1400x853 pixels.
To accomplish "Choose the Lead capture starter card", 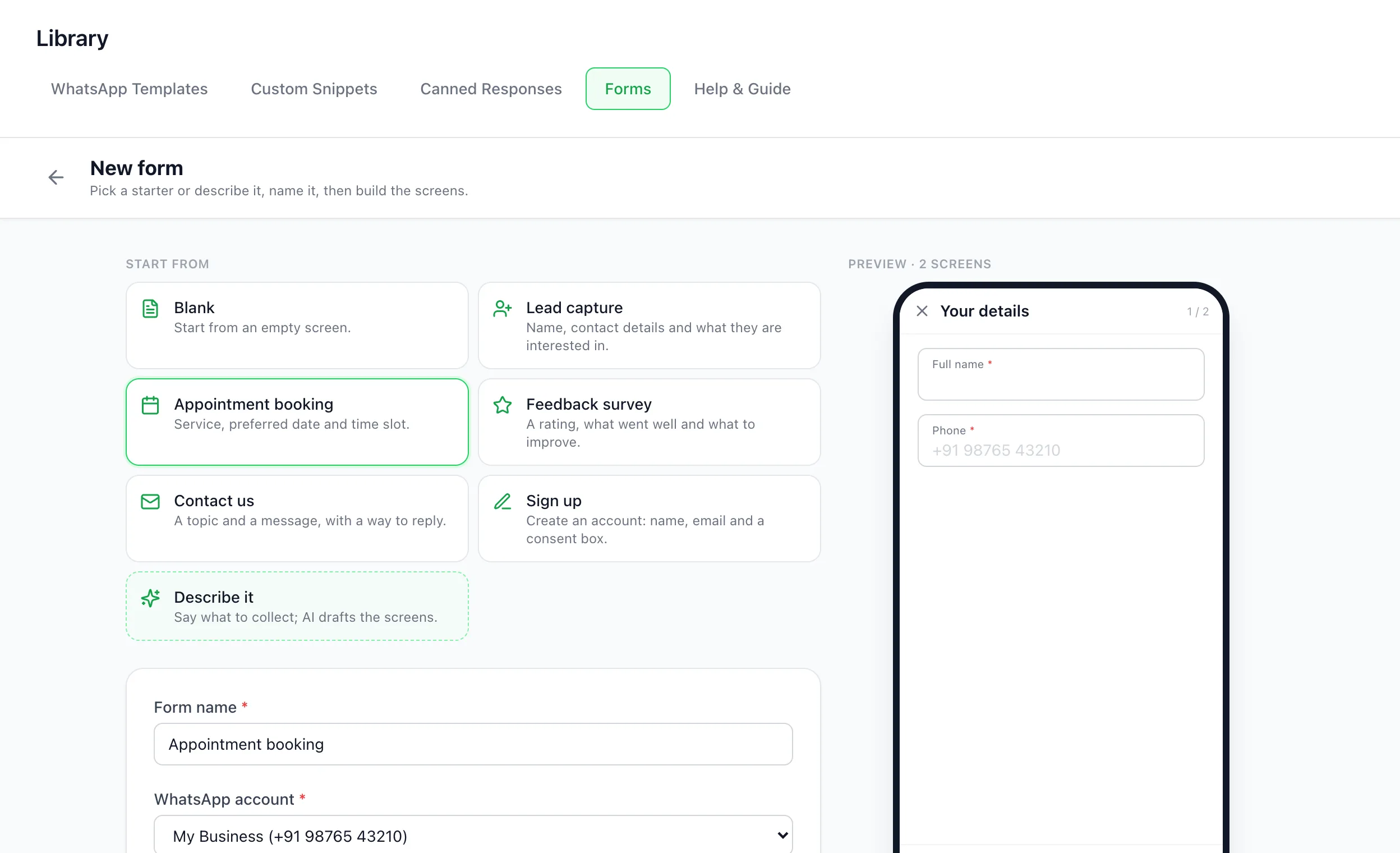I will [650, 325].
